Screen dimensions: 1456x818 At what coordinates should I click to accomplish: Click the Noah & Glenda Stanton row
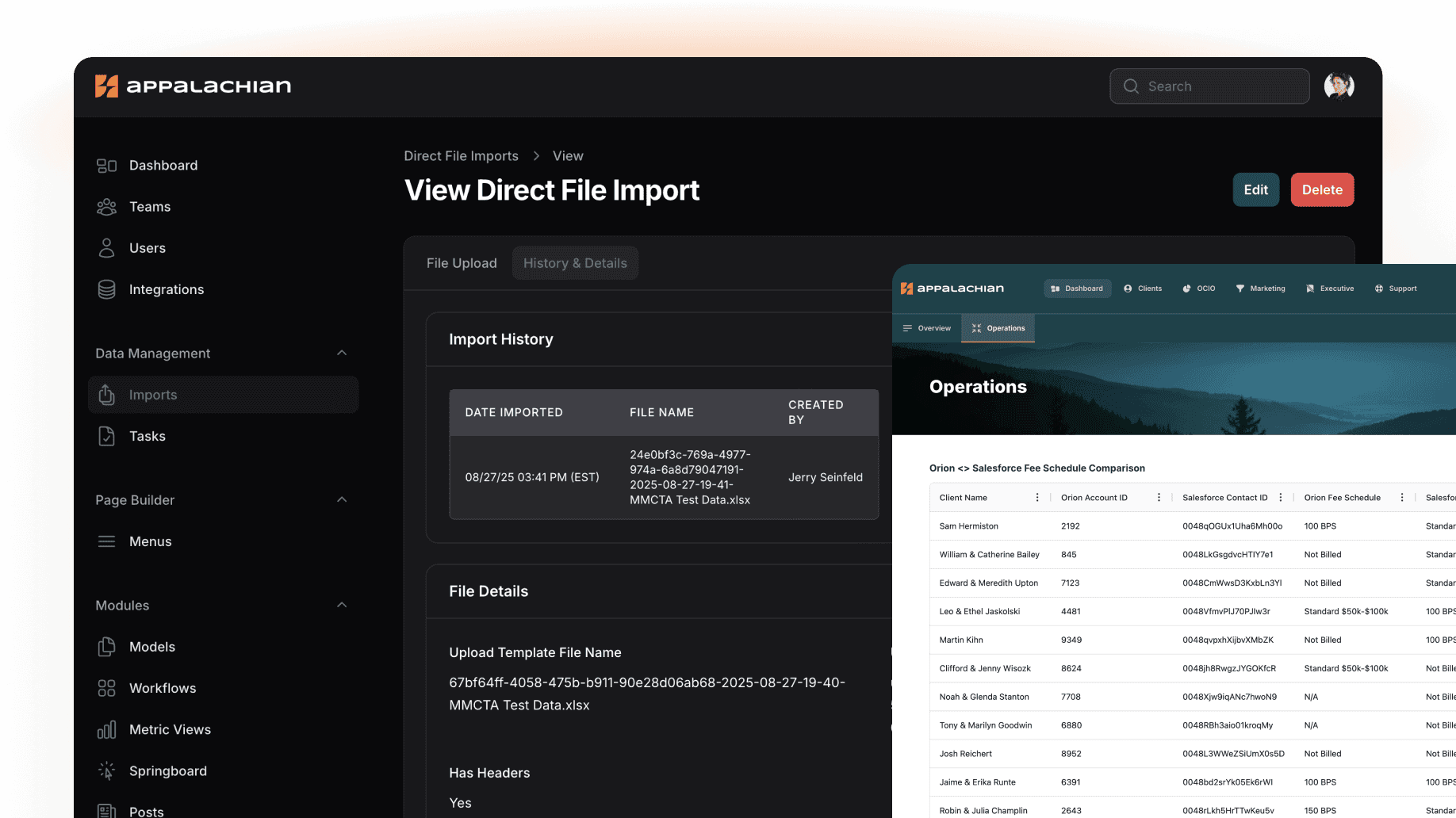tap(1193, 698)
